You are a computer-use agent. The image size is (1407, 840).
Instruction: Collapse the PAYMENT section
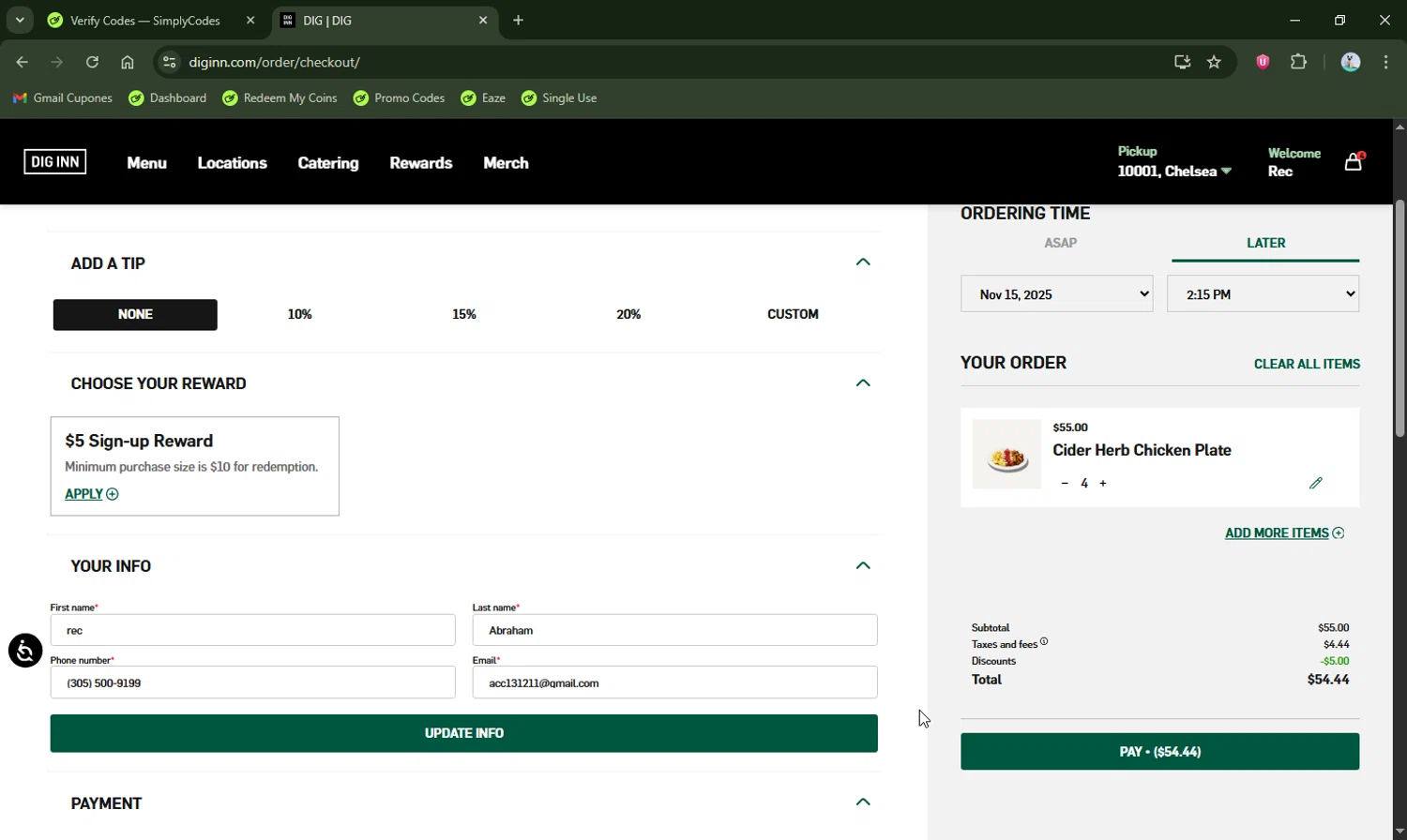pyautogui.click(x=863, y=802)
